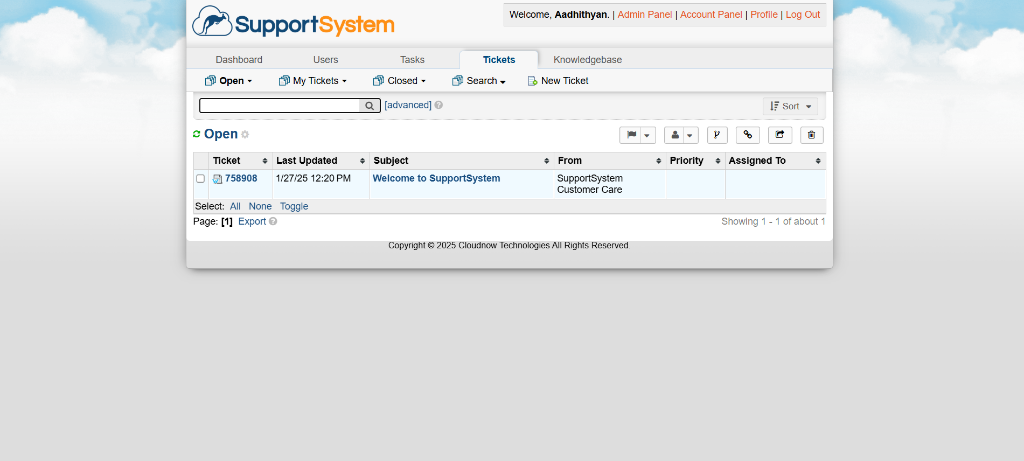Switch to the Knowledgebase tab
Viewport: 1024px width, 461px height.
[588, 59]
